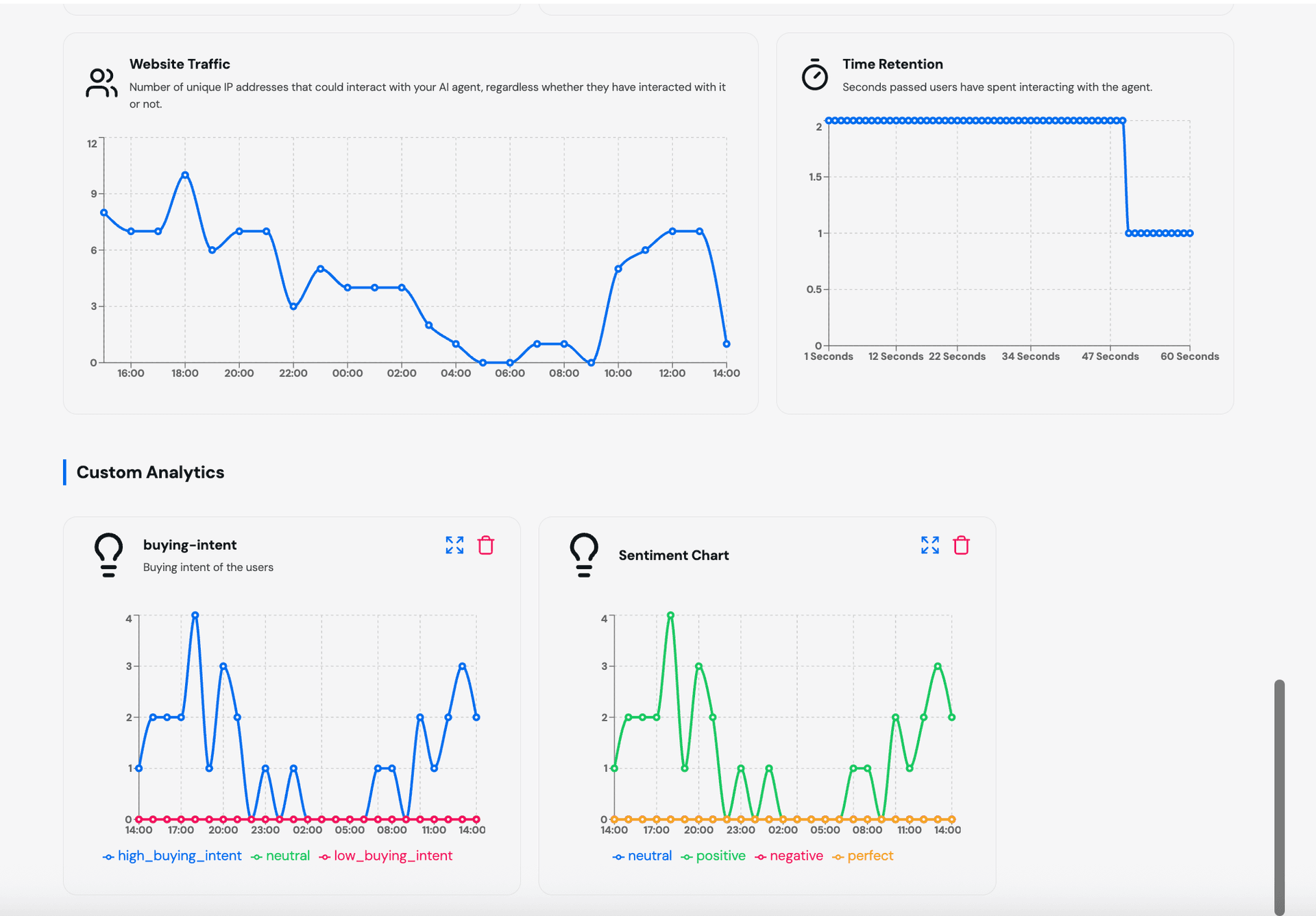Hide the low_buying_intent line in the legend
The height and width of the screenshot is (916, 1316).
pyautogui.click(x=393, y=856)
